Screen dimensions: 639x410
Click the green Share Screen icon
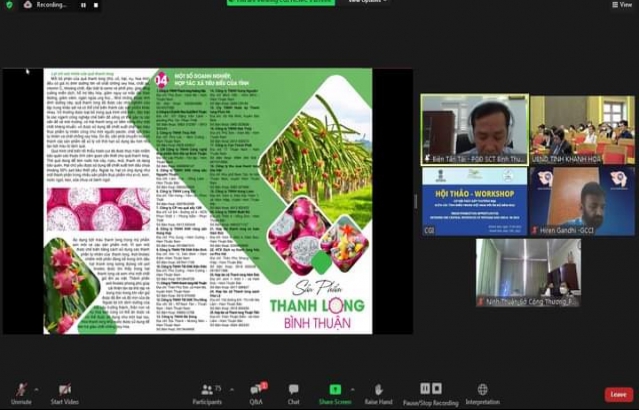point(335,390)
